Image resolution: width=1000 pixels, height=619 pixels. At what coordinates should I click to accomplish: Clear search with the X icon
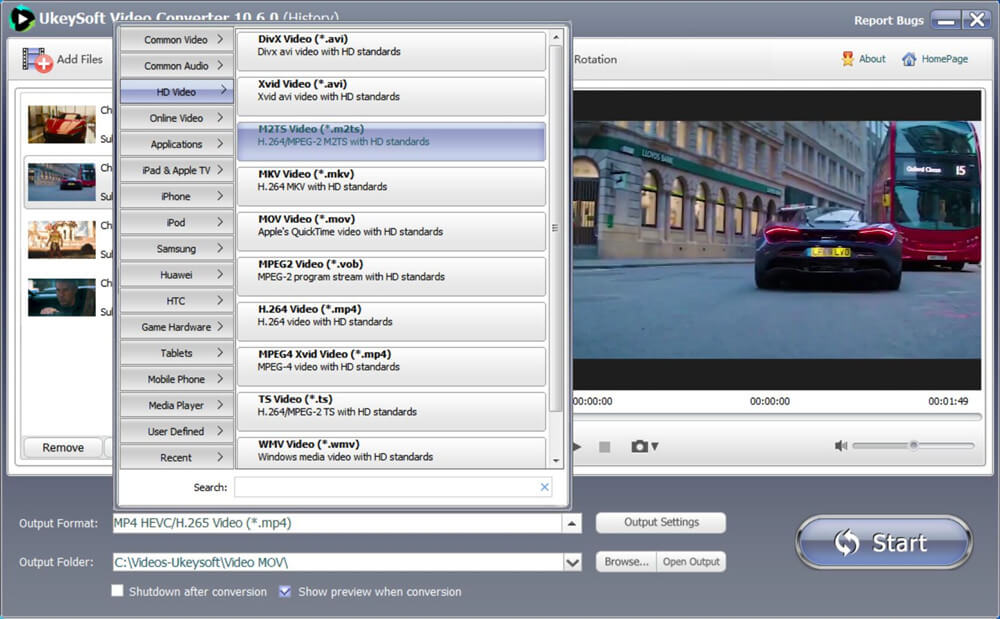(545, 487)
